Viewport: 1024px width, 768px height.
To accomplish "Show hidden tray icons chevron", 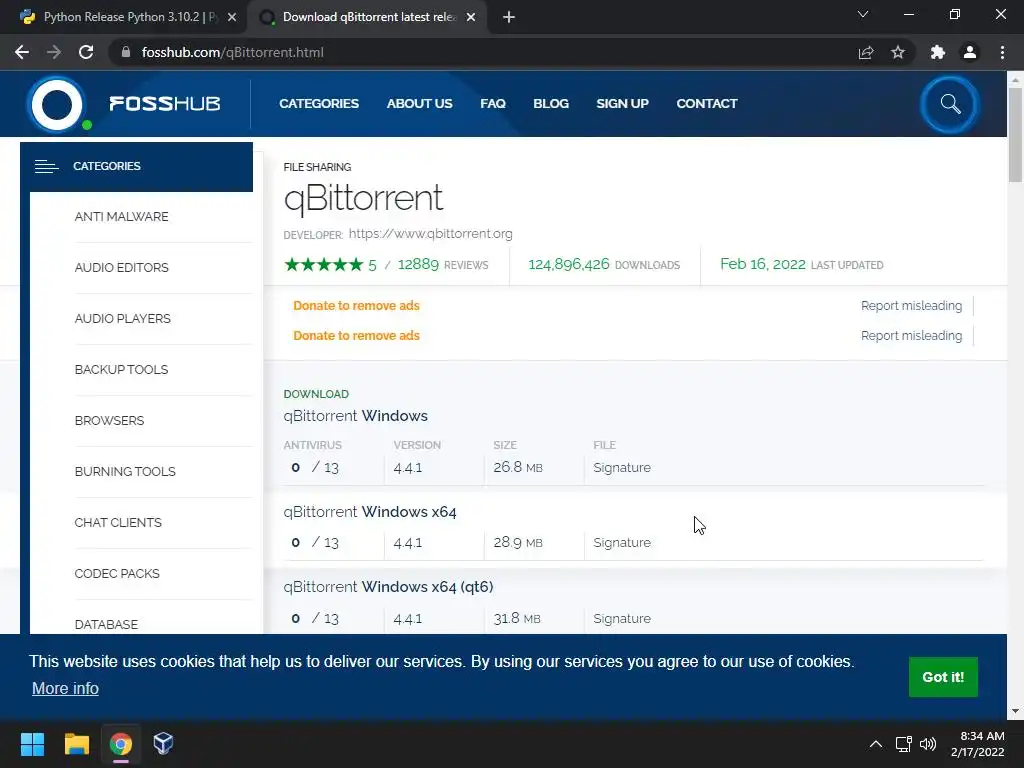I will pyautogui.click(x=876, y=744).
